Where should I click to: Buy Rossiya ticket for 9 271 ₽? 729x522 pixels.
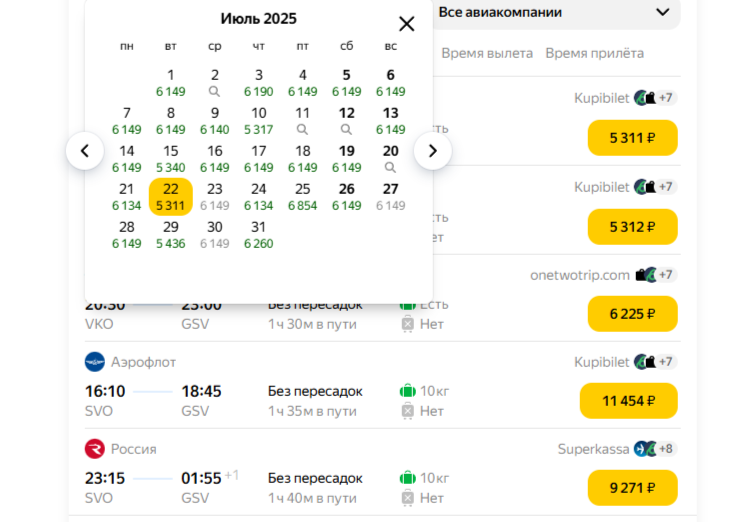coord(632,488)
